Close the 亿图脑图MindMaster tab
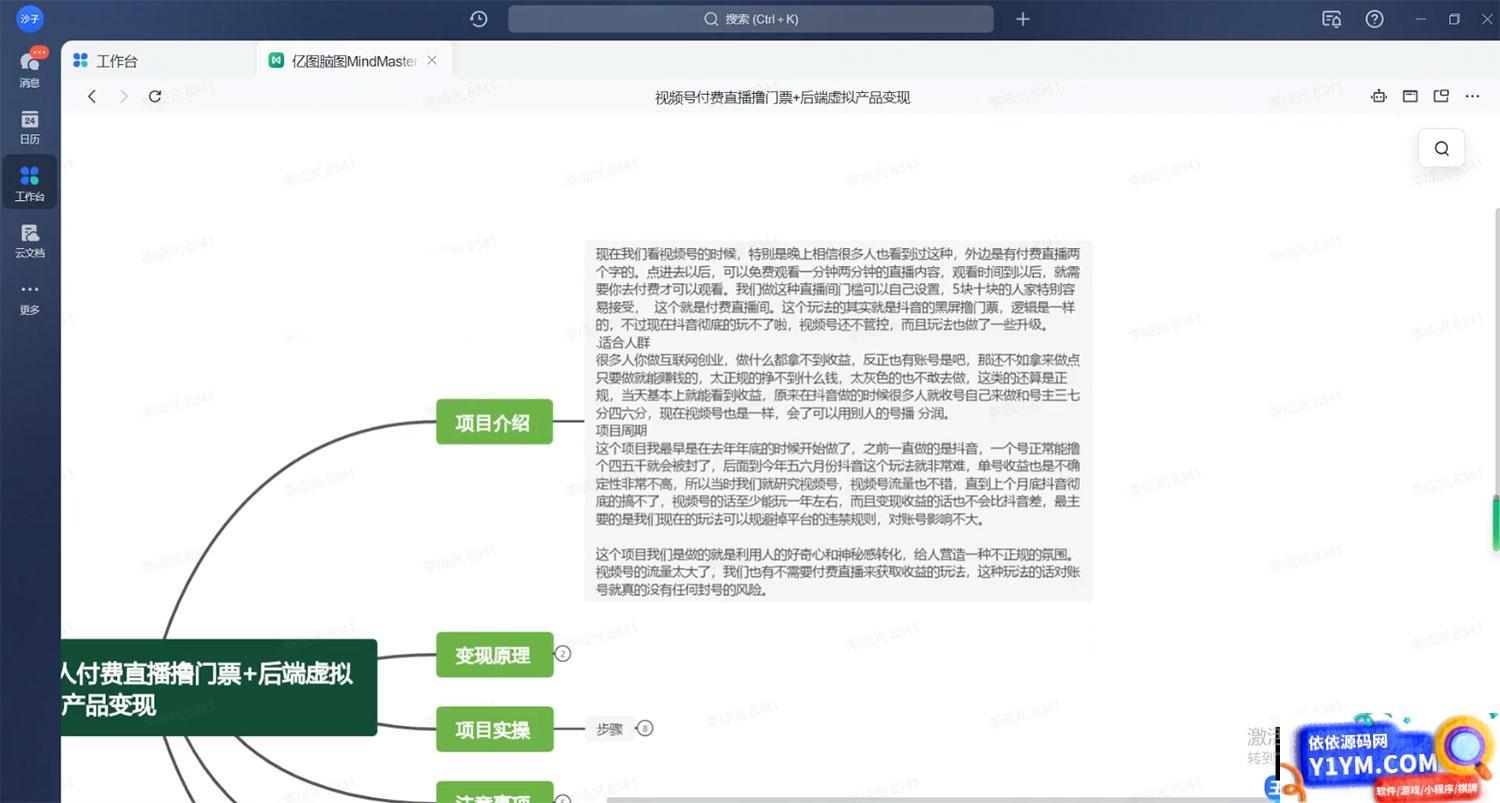The height and width of the screenshot is (803, 1500). [432, 60]
